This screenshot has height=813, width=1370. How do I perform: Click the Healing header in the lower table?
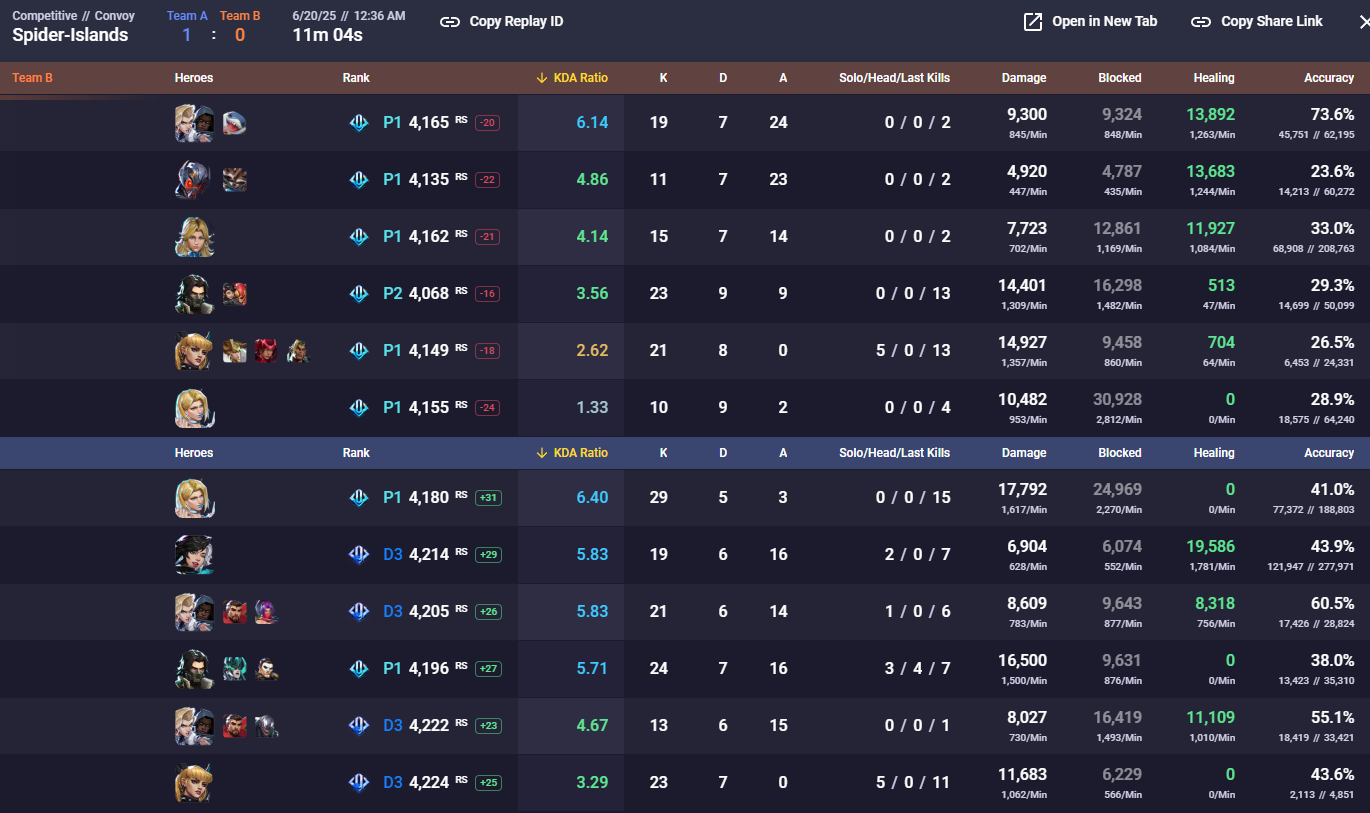click(1214, 453)
